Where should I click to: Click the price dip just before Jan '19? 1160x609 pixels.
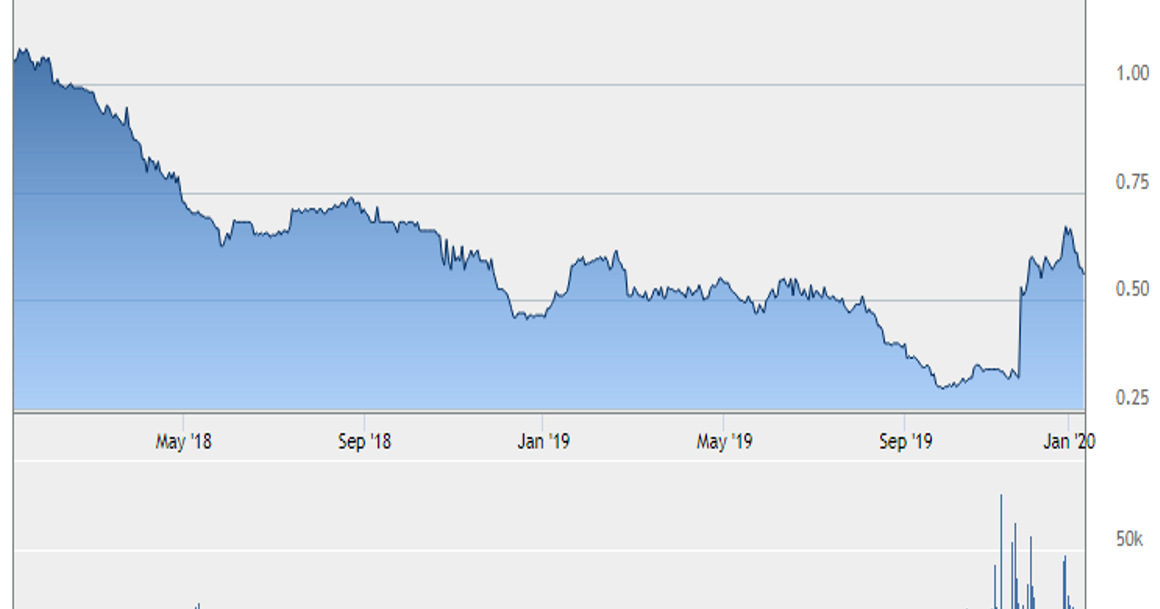[527, 317]
